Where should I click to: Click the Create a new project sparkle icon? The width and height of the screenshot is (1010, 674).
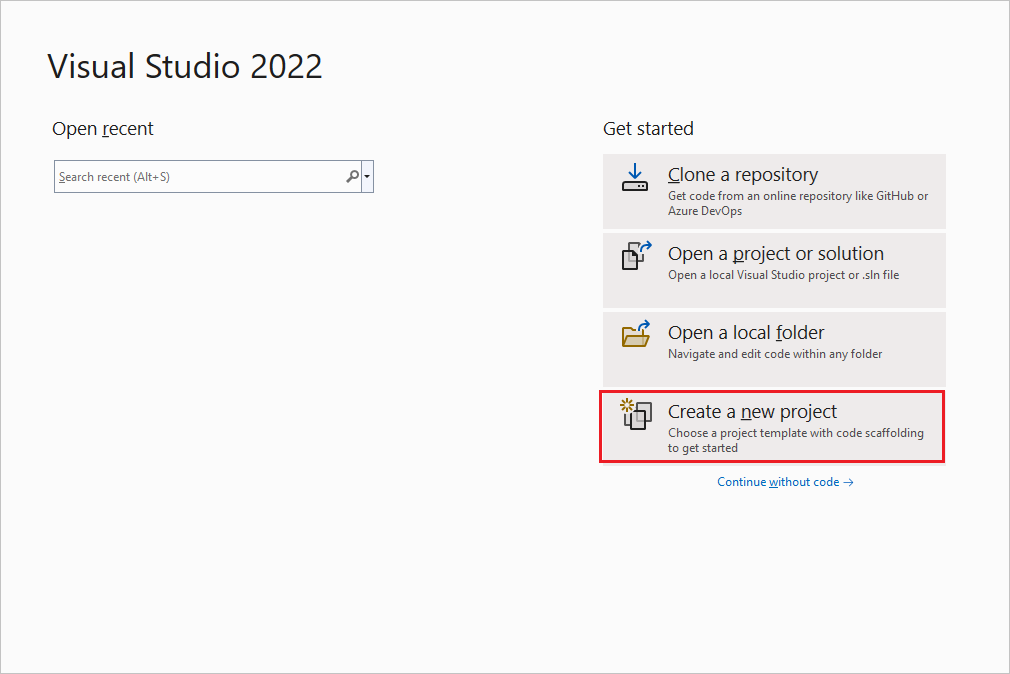pyautogui.click(x=635, y=414)
